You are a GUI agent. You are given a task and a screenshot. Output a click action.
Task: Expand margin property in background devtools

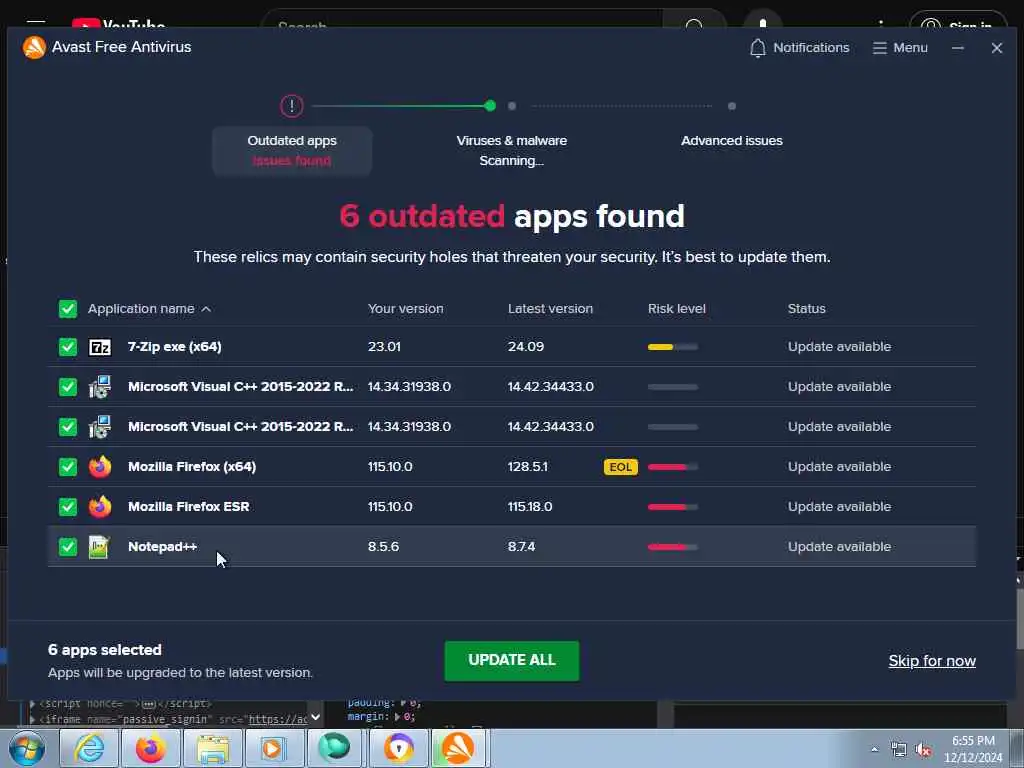tap(398, 717)
